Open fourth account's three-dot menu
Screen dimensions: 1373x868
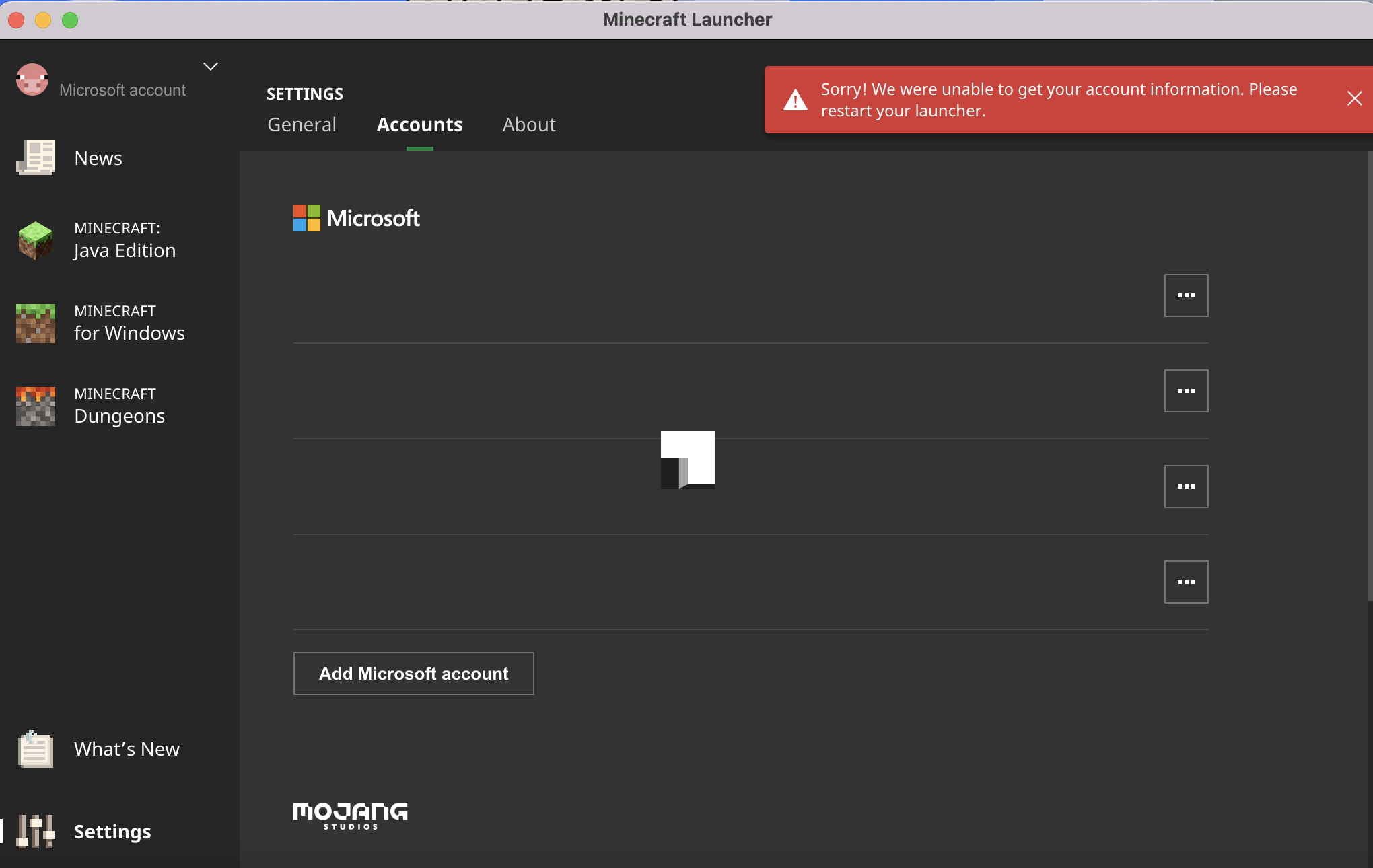click(x=1186, y=582)
